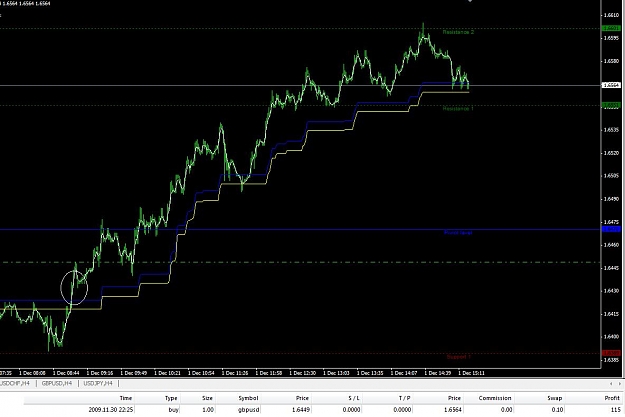625x417 pixels.
Task: Click the green 1.6551 price tag
Action: pos(611,105)
